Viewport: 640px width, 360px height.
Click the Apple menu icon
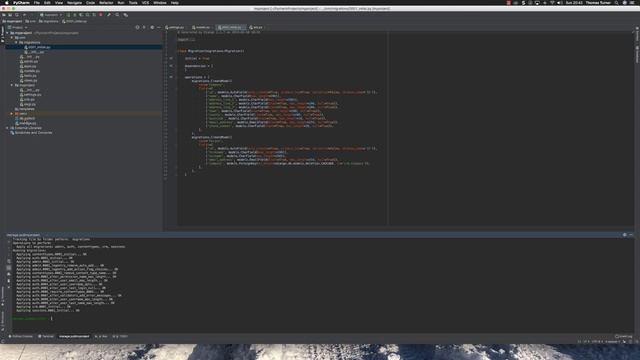(7, 2)
